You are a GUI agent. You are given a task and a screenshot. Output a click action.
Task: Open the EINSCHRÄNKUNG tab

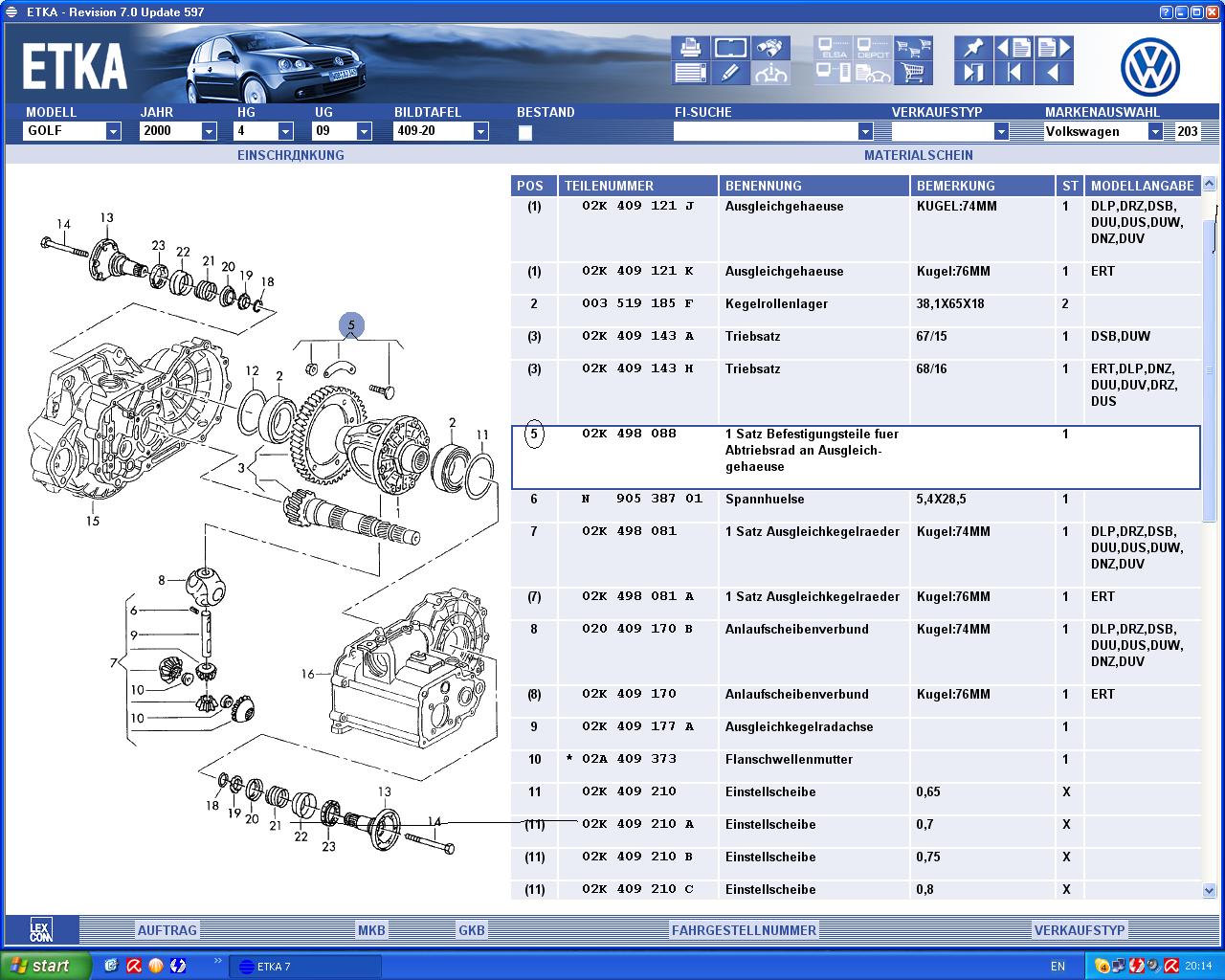click(290, 155)
